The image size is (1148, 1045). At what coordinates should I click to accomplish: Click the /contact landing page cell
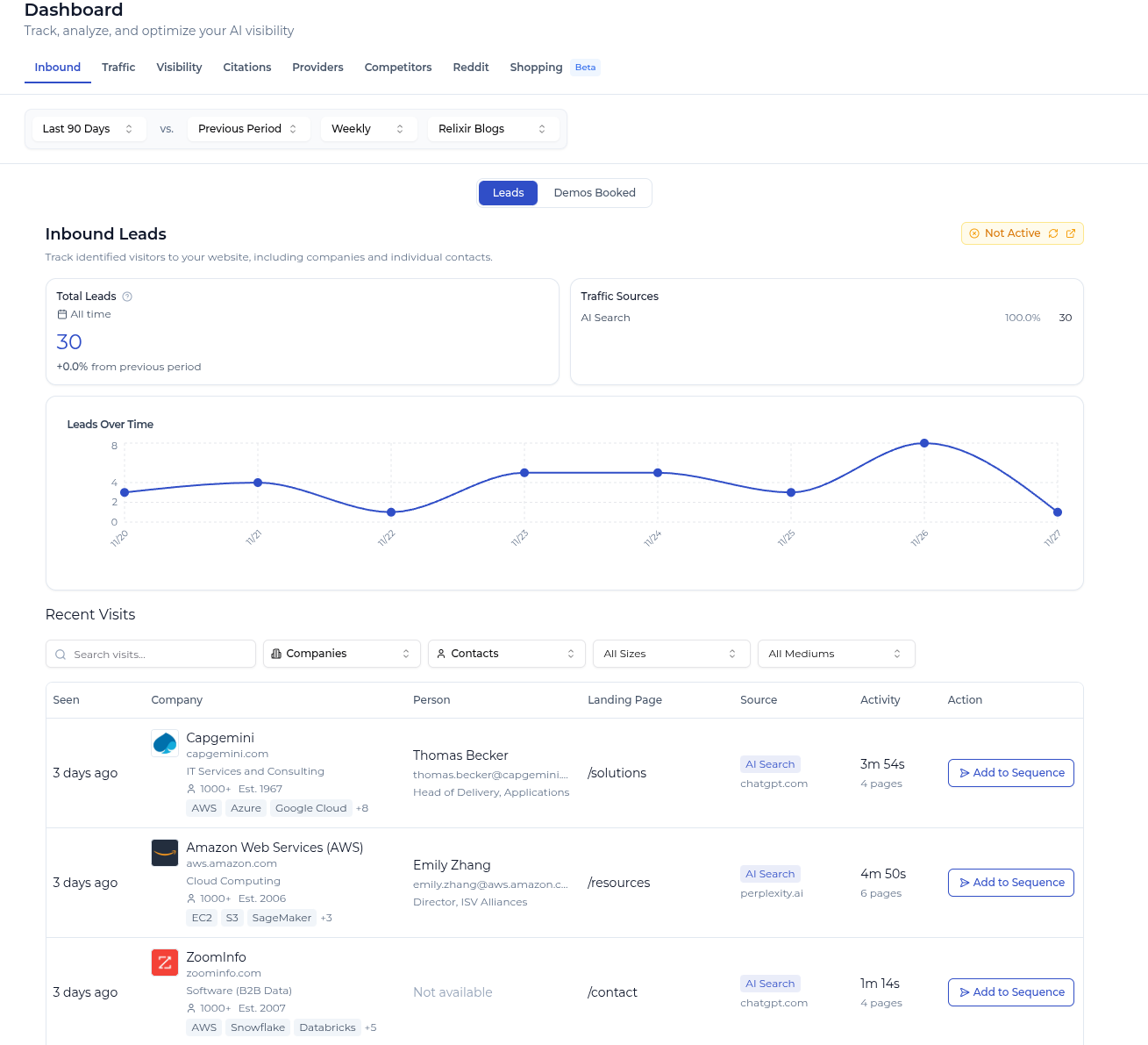tap(612, 992)
